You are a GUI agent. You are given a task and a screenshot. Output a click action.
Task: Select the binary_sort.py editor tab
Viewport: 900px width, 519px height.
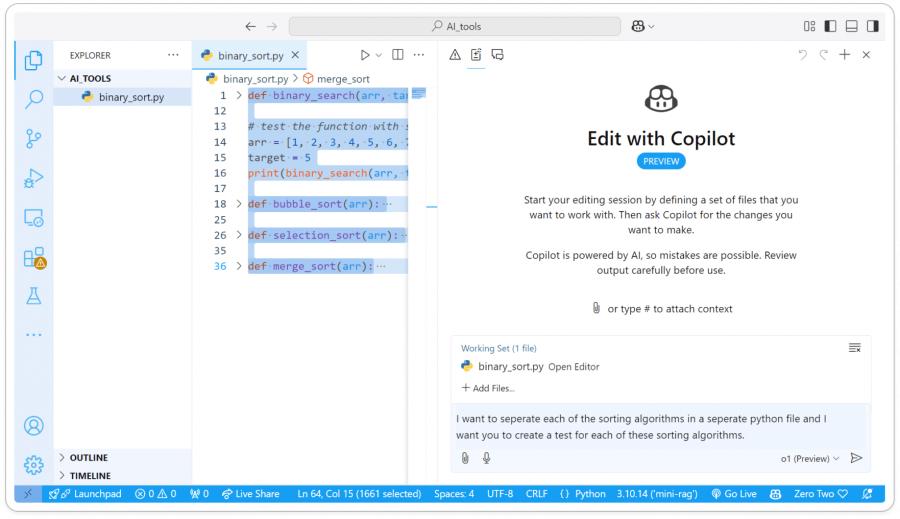[x=250, y=56]
